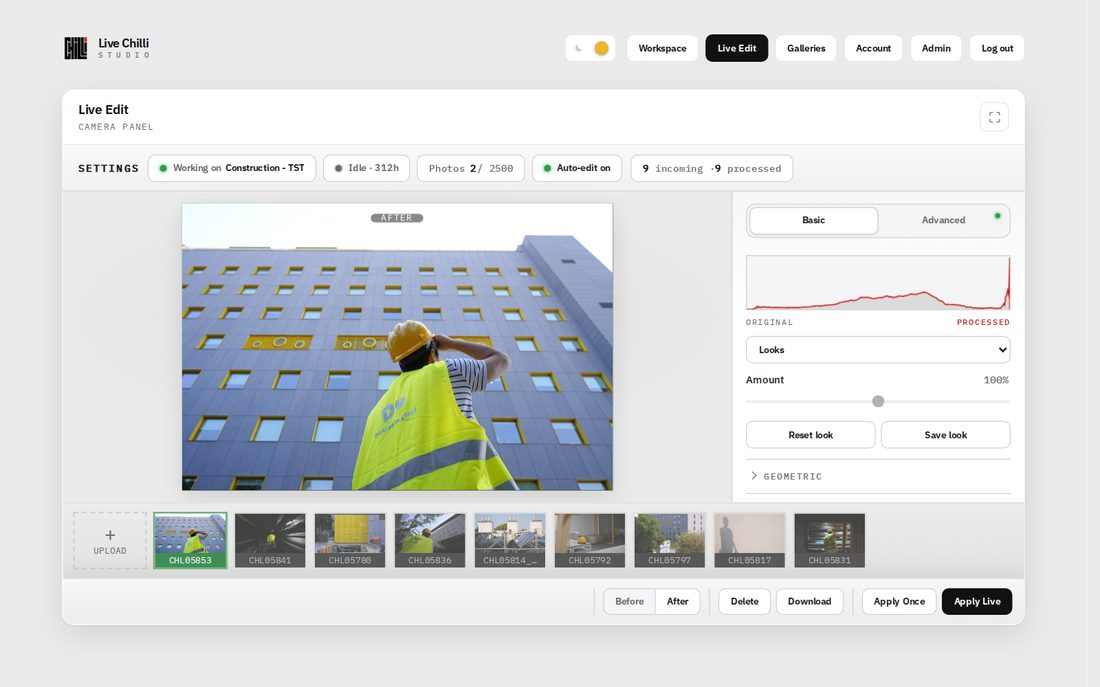Select thumbnail CHL05831
The image size is (1100, 687).
coord(830,540)
